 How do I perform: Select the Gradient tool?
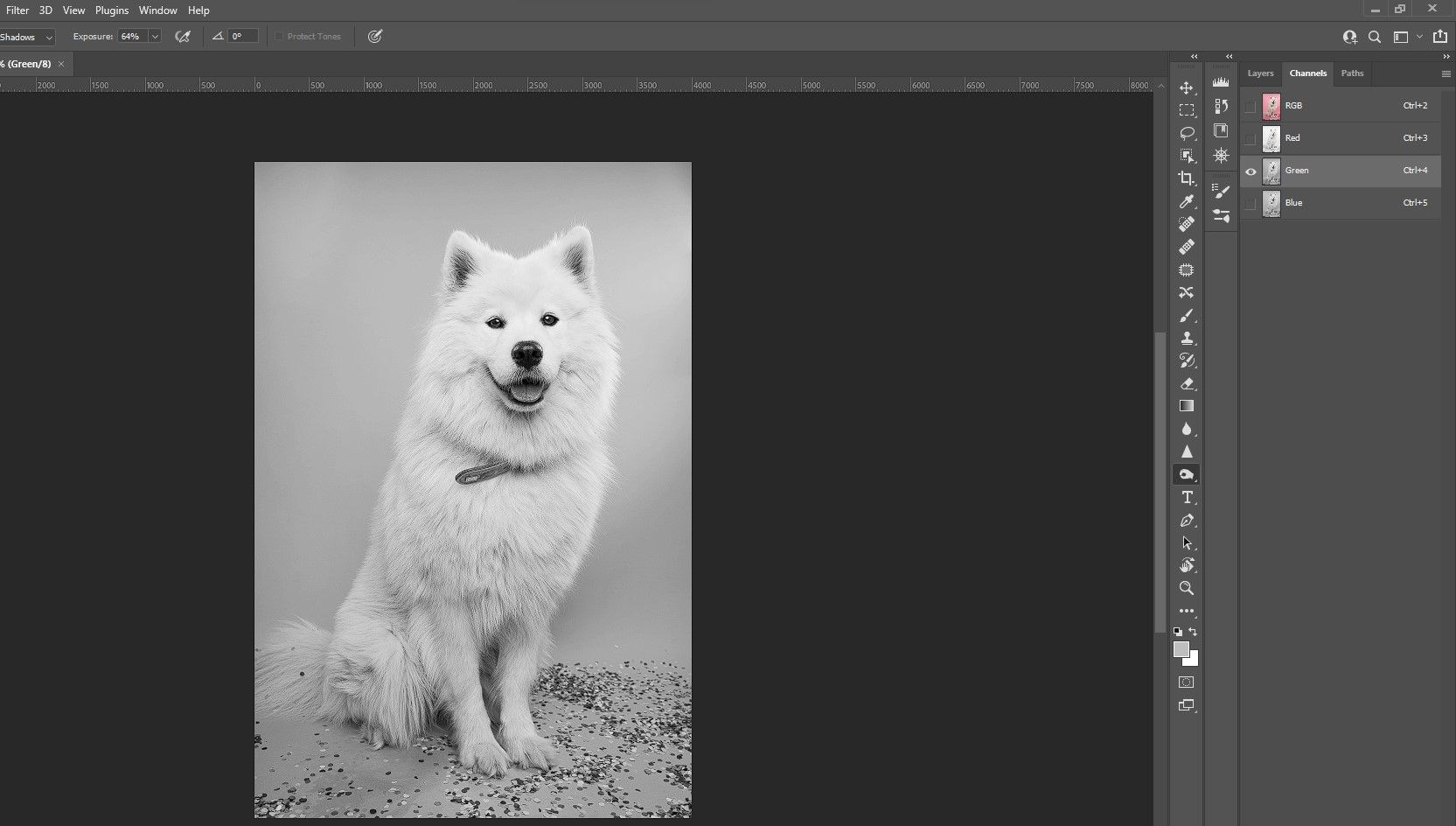(x=1187, y=406)
